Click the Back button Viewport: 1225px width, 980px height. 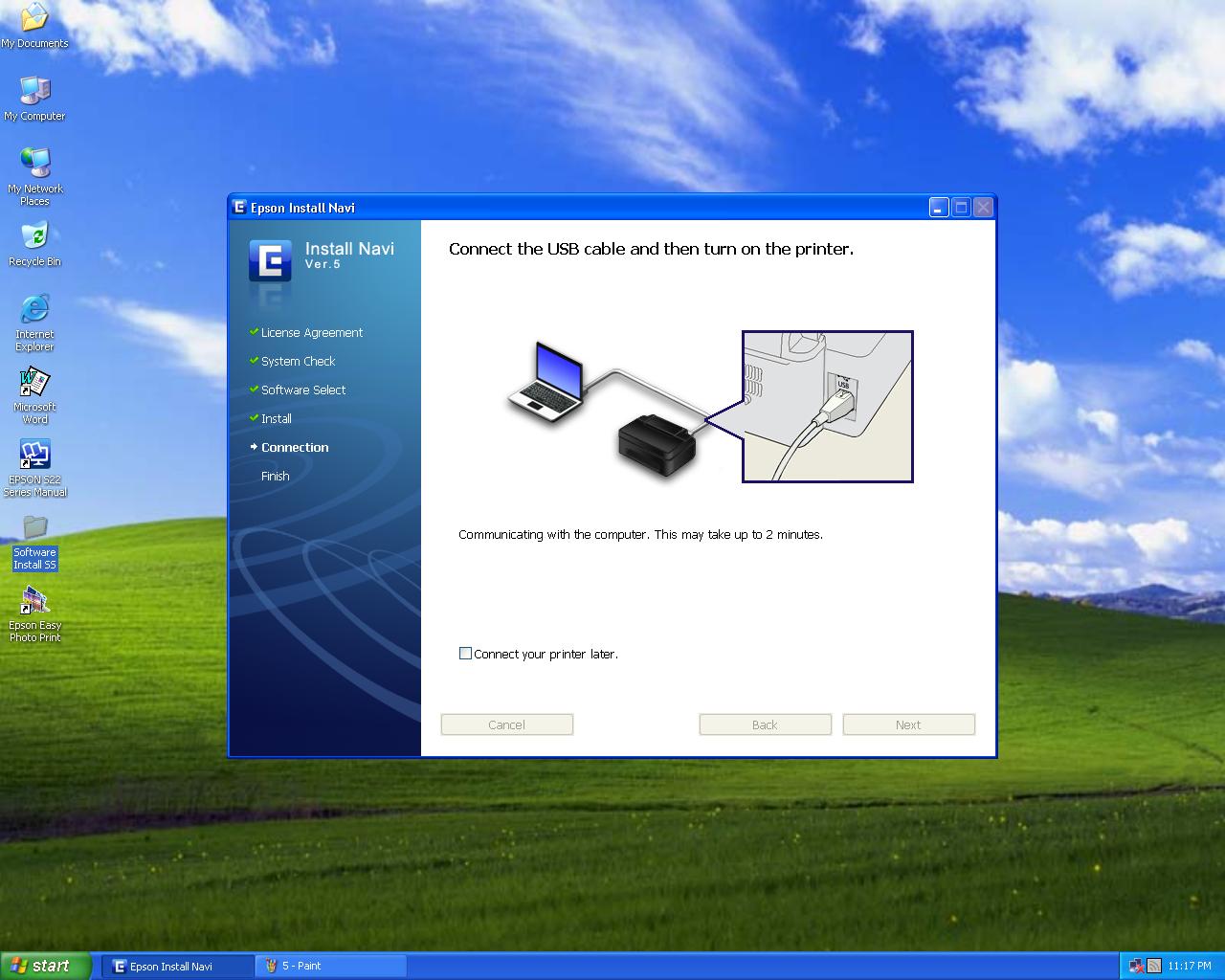click(765, 724)
